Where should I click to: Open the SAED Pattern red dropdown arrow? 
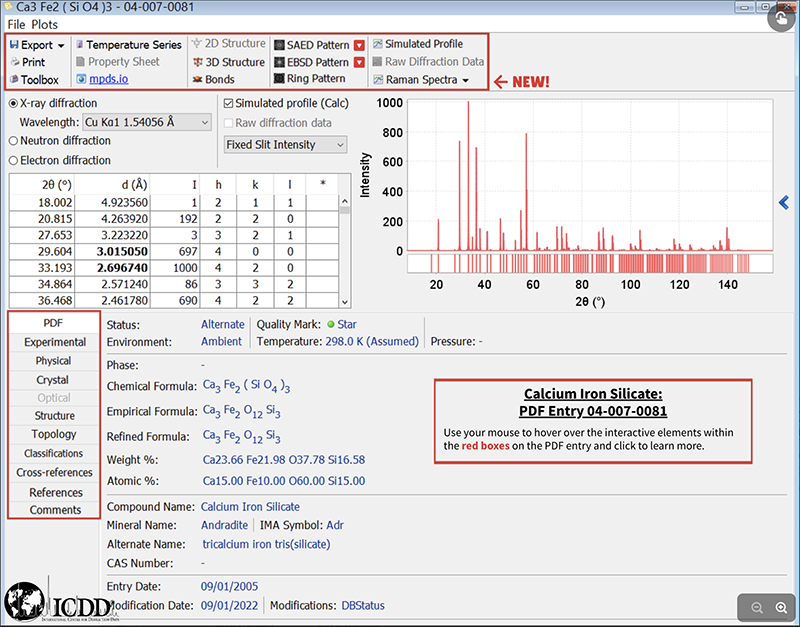(359, 45)
